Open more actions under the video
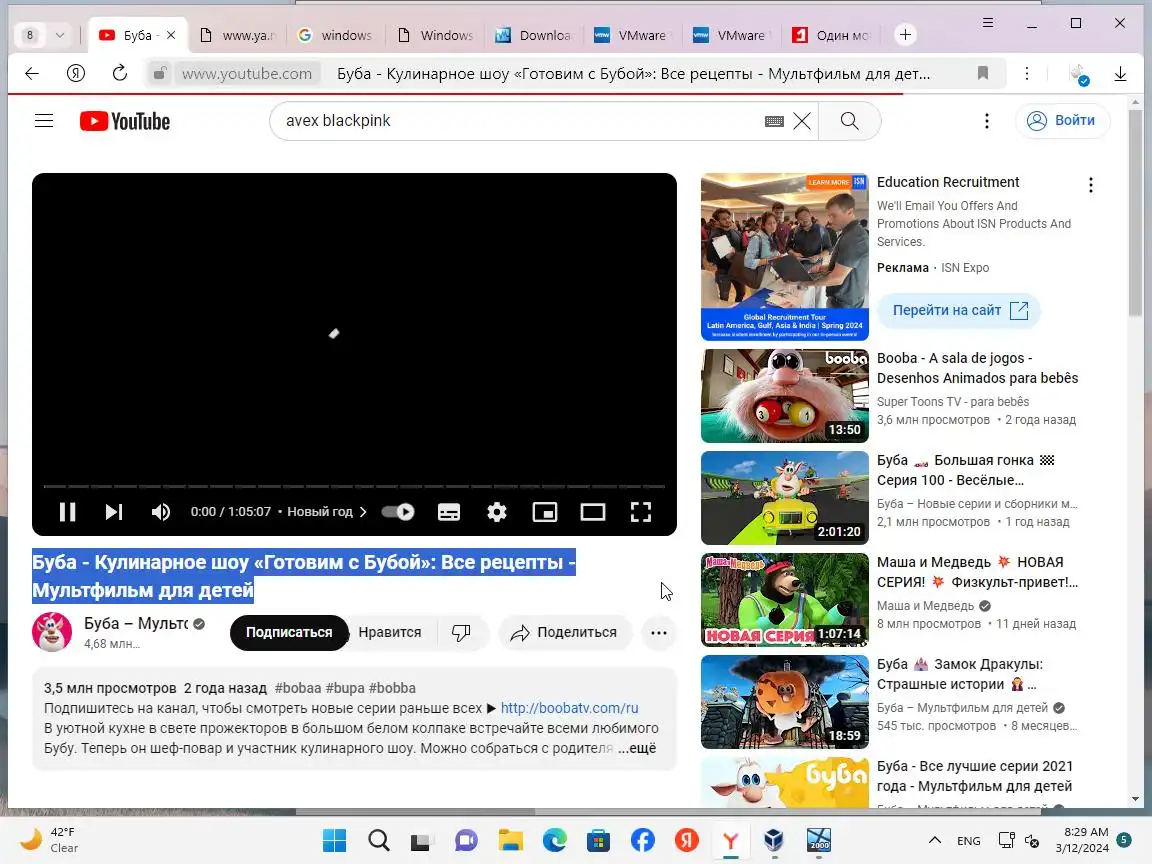This screenshot has height=864, width=1152. pos(659,633)
